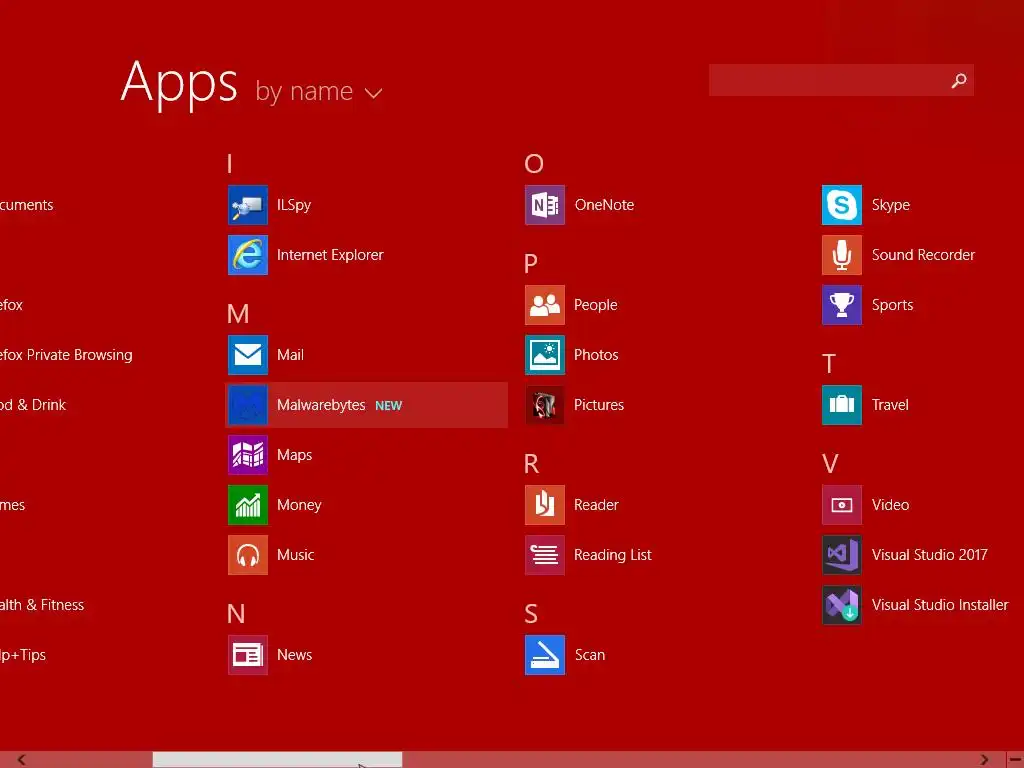Viewport: 1024px width, 768px height.
Task: Open the Visual Studio Installer icon
Action: (x=842, y=605)
